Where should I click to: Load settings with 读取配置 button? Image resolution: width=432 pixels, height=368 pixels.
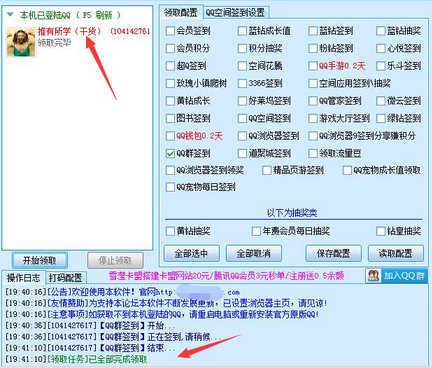[396, 254]
